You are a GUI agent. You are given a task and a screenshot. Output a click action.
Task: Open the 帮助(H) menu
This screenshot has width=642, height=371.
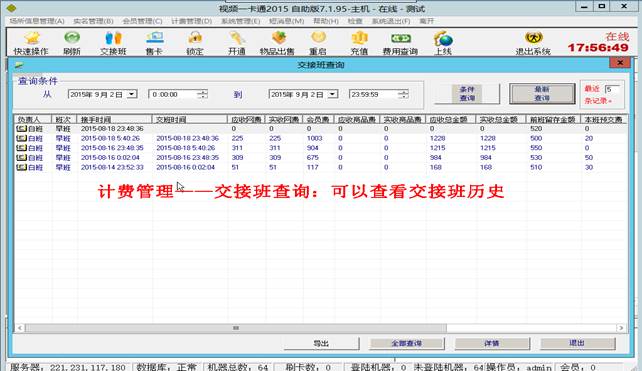pyautogui.click(x=326, y=21)
